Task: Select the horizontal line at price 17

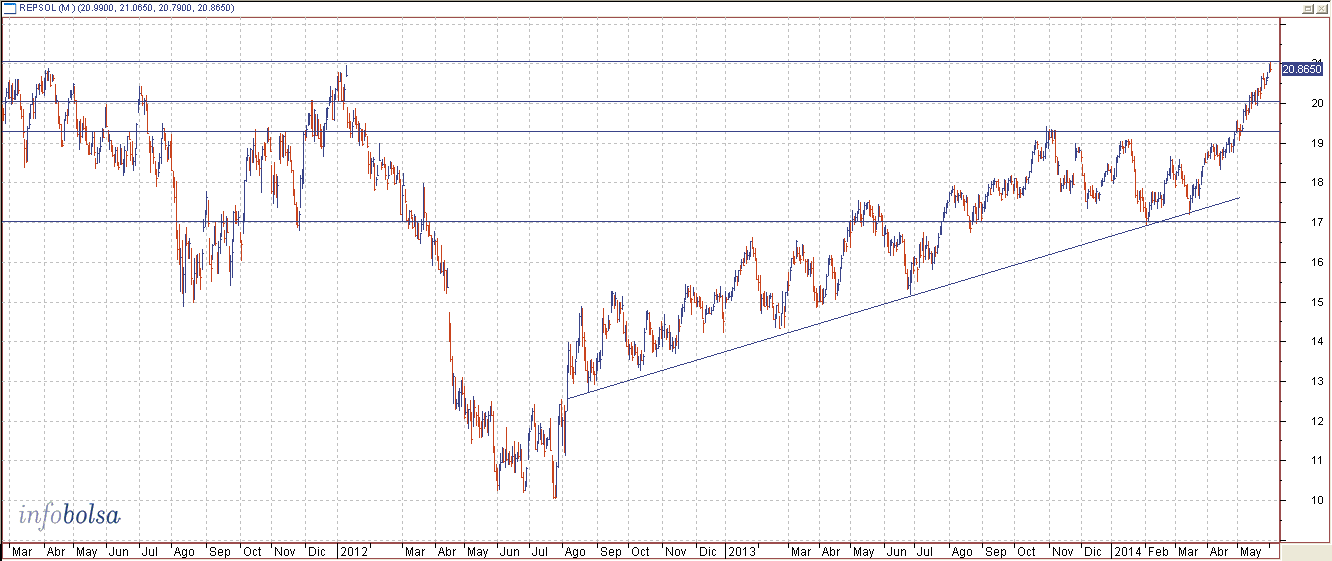Action: (x=640, y=221)
